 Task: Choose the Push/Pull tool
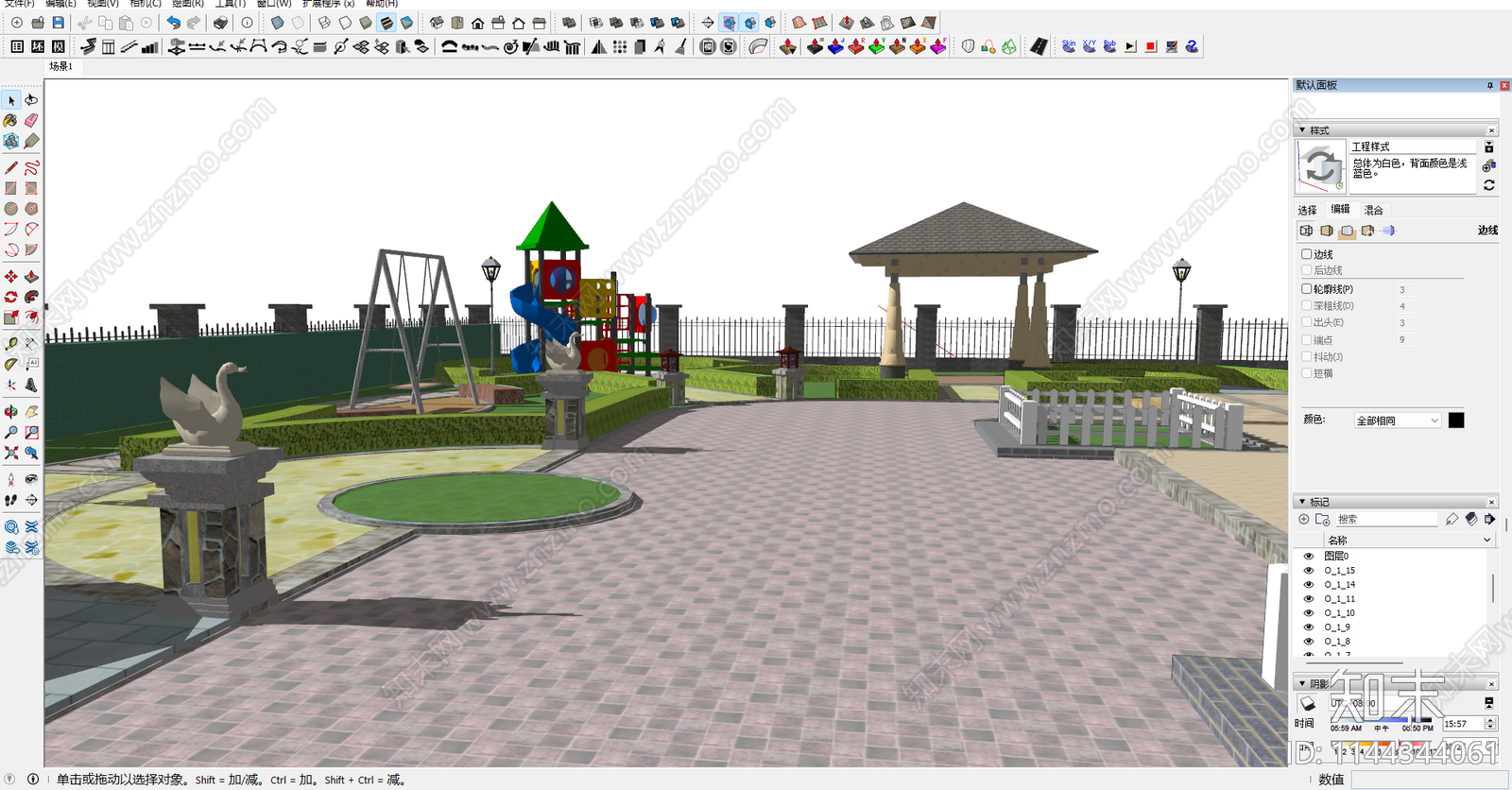pos(31,276)
